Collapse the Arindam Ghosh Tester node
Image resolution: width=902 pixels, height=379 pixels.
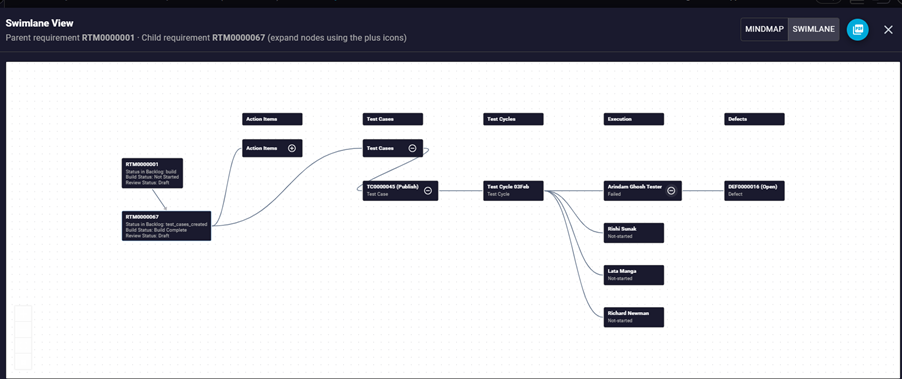coord(671,191)
